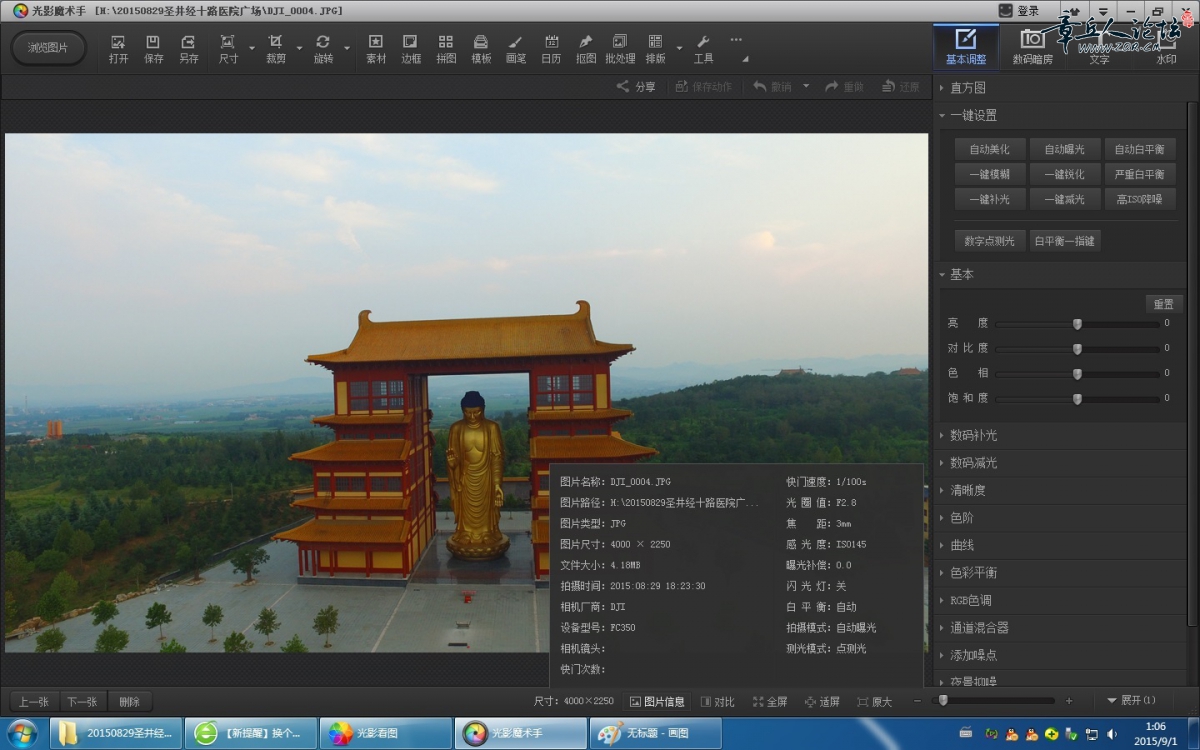Click the zoom slider handle in bottom bar
The image size is (1200, 750).
[942, 701]
